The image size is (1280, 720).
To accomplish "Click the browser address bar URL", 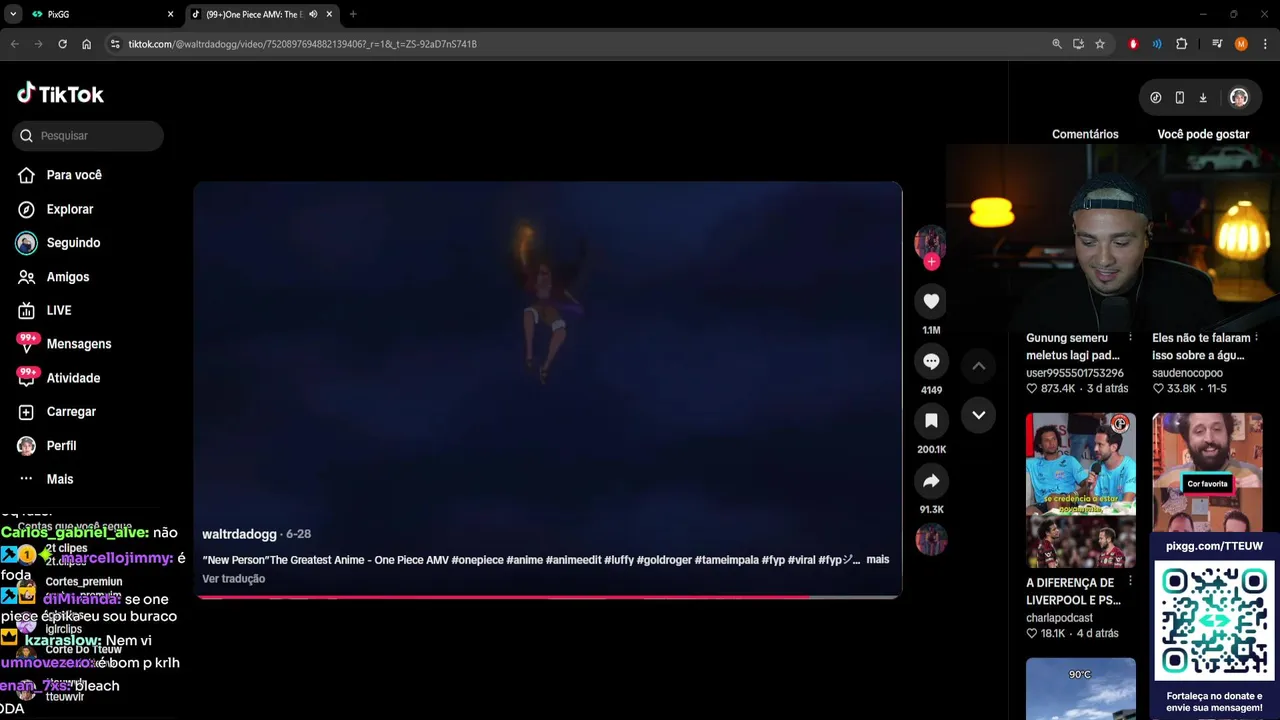I will (302, 44).
